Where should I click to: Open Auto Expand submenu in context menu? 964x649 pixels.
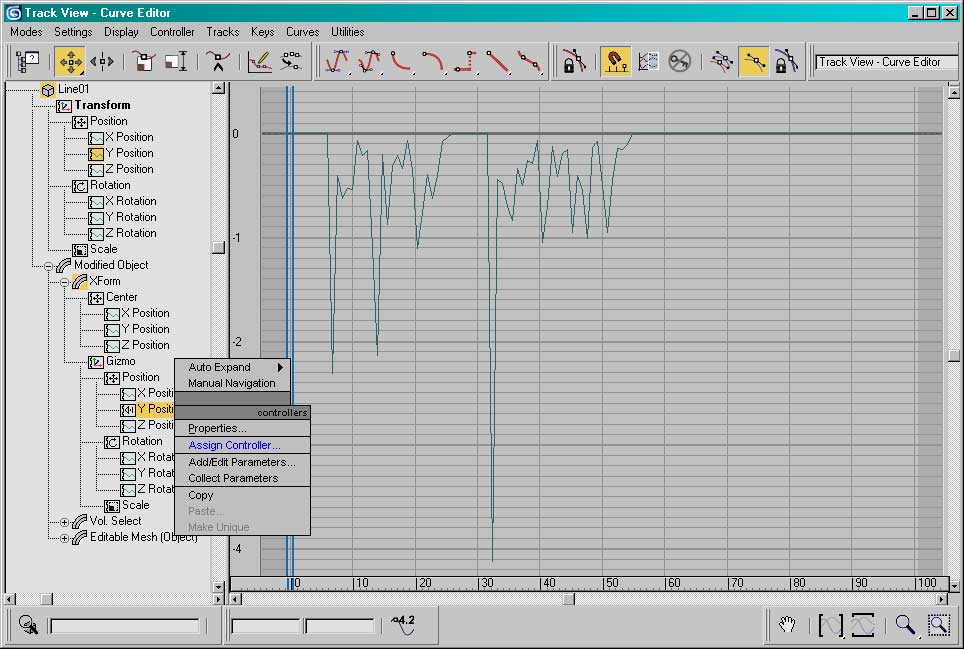tap(232, 367)
